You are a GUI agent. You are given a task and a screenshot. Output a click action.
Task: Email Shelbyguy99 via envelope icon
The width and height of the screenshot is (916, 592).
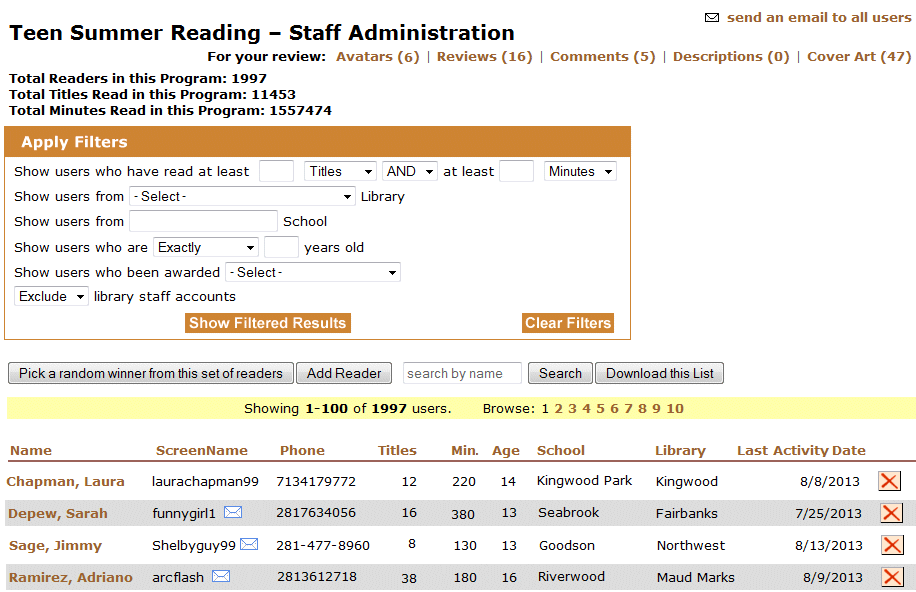[x=249, y=544]
